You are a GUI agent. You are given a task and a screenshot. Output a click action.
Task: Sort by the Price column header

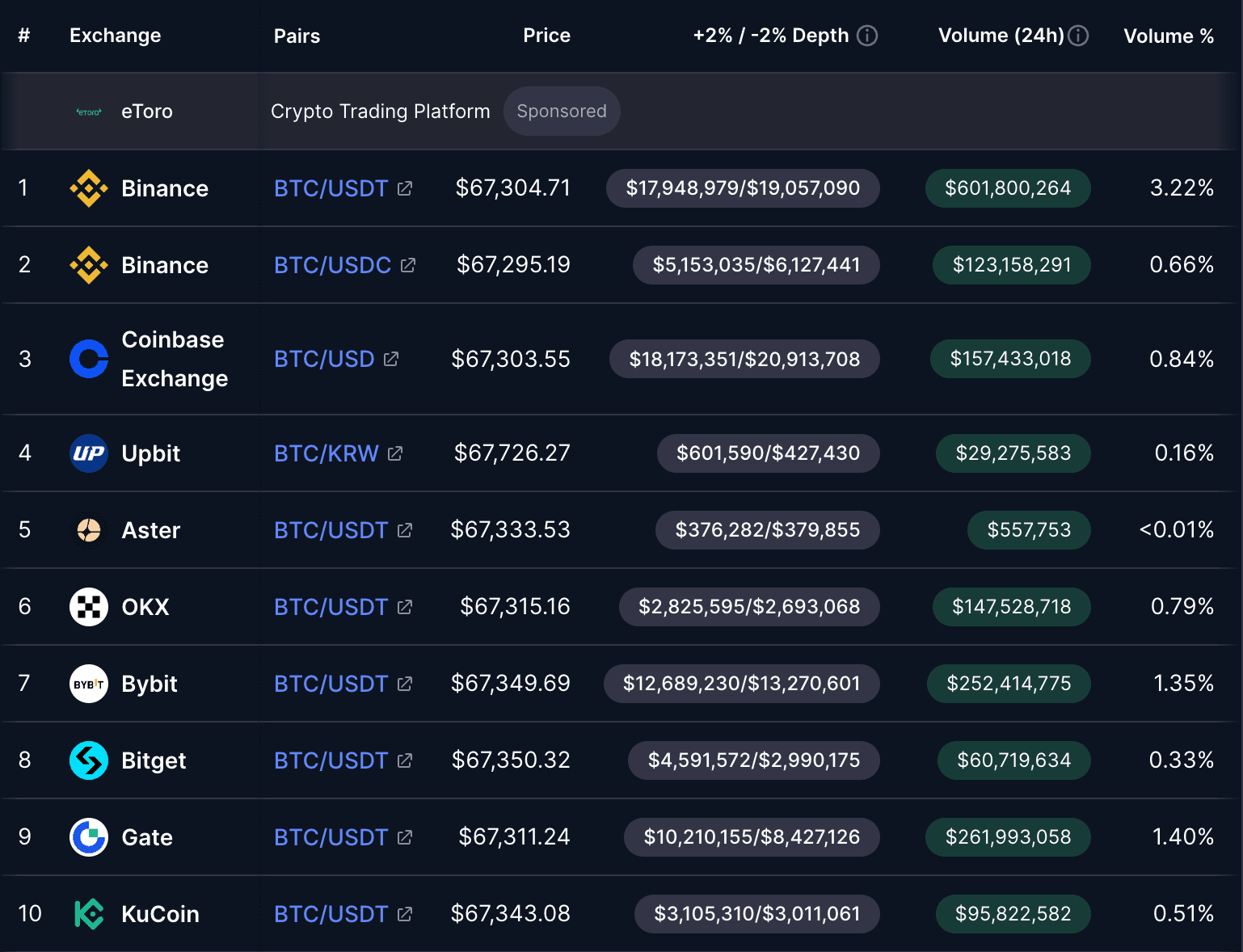[x=546, y=36]
